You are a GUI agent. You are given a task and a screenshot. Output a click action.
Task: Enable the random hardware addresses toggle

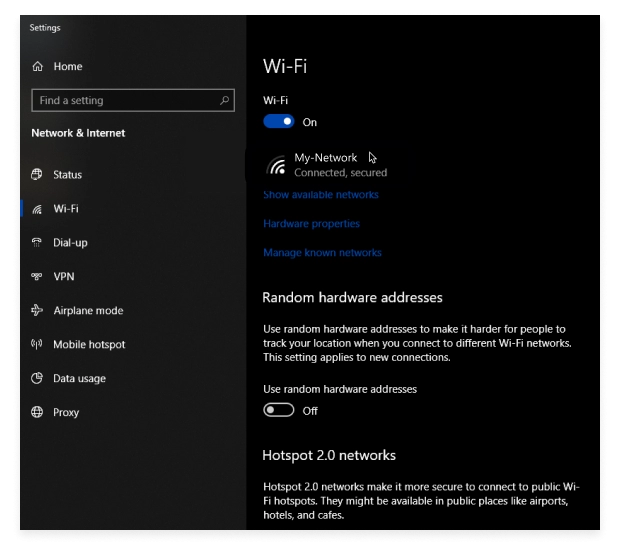click(x=279, y=410)
